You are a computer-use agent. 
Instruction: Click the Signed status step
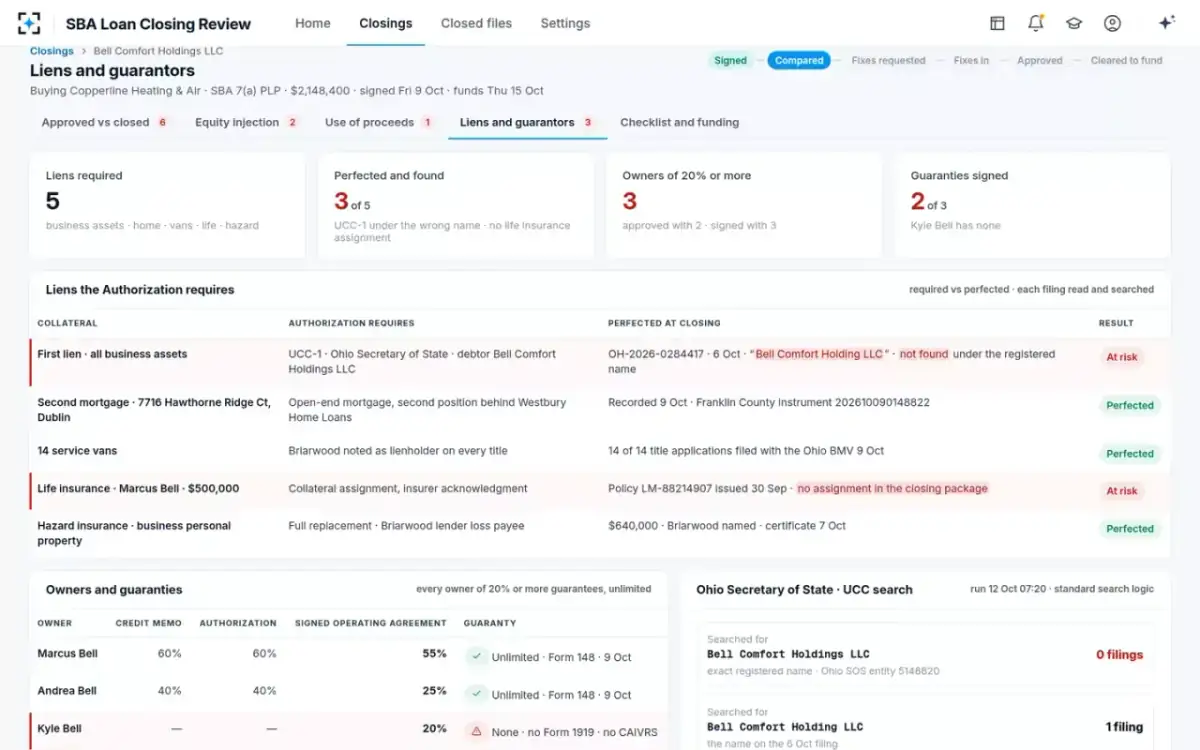[731, 60]
